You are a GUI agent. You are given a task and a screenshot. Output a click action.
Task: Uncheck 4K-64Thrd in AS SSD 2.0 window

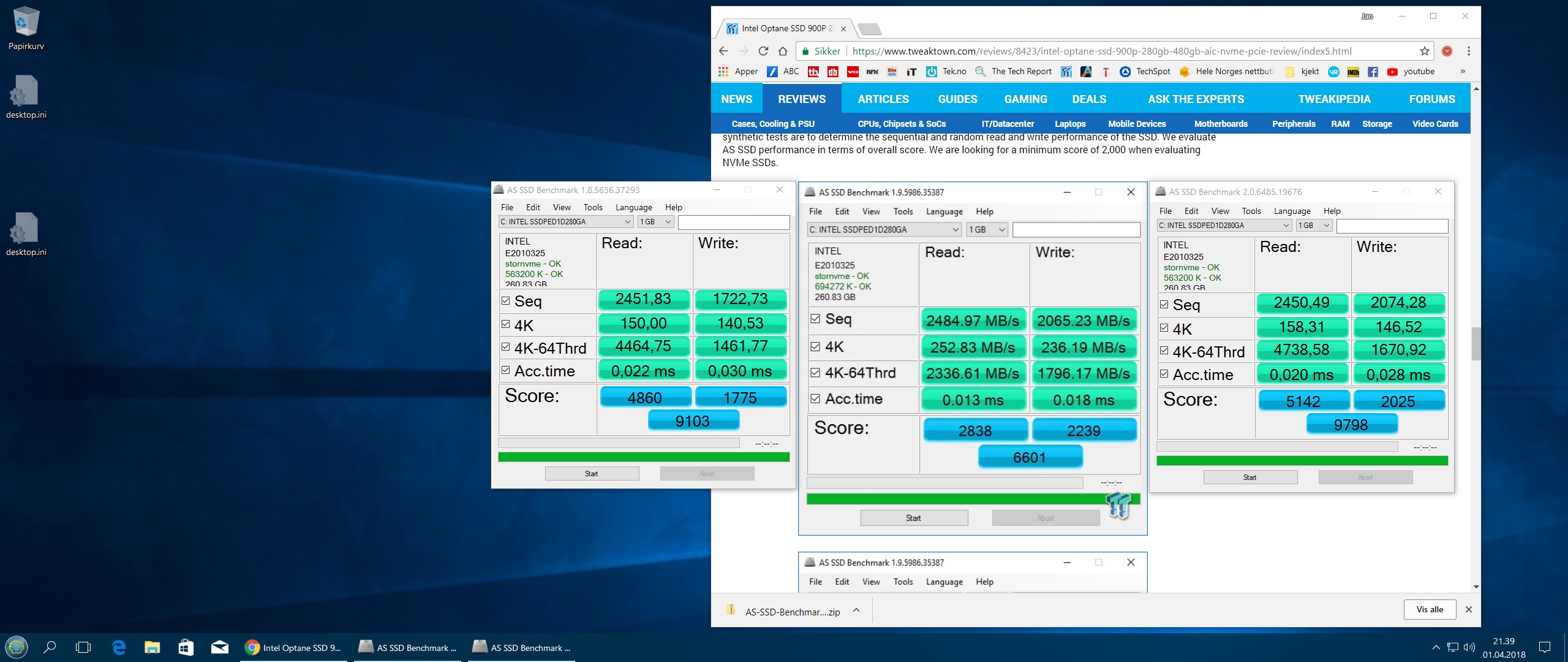1164,351
